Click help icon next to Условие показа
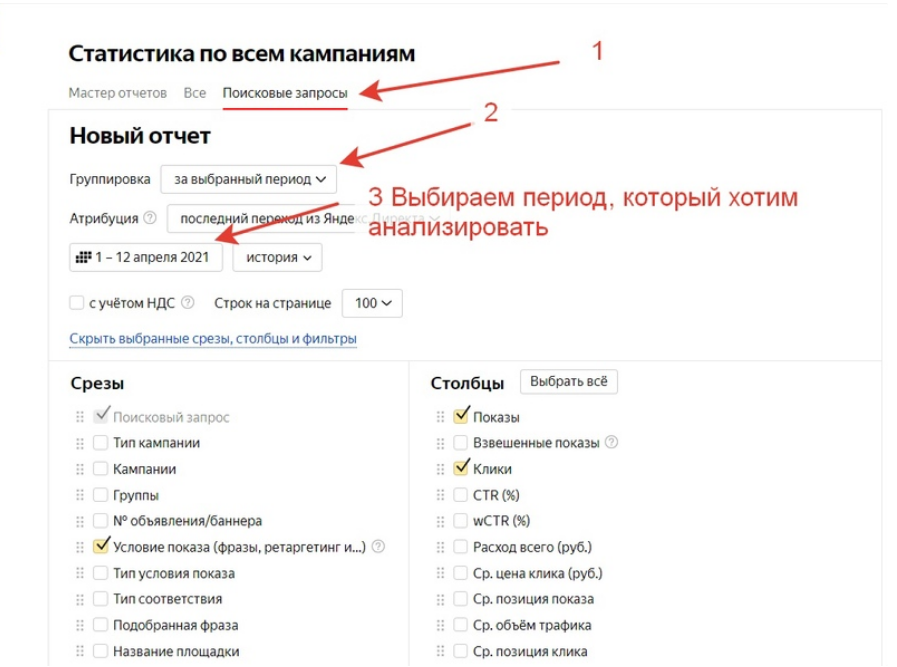897x667 pixels. point(378,547)
